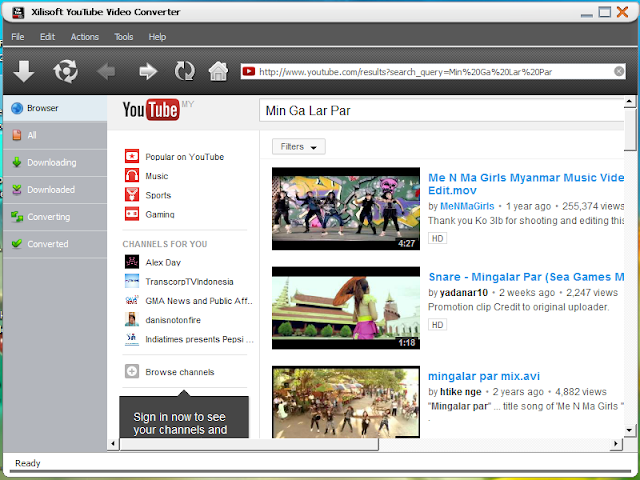This screenshot has width=640, height=480.
Task: Open Popular on YouTube link
Action: 184,157
